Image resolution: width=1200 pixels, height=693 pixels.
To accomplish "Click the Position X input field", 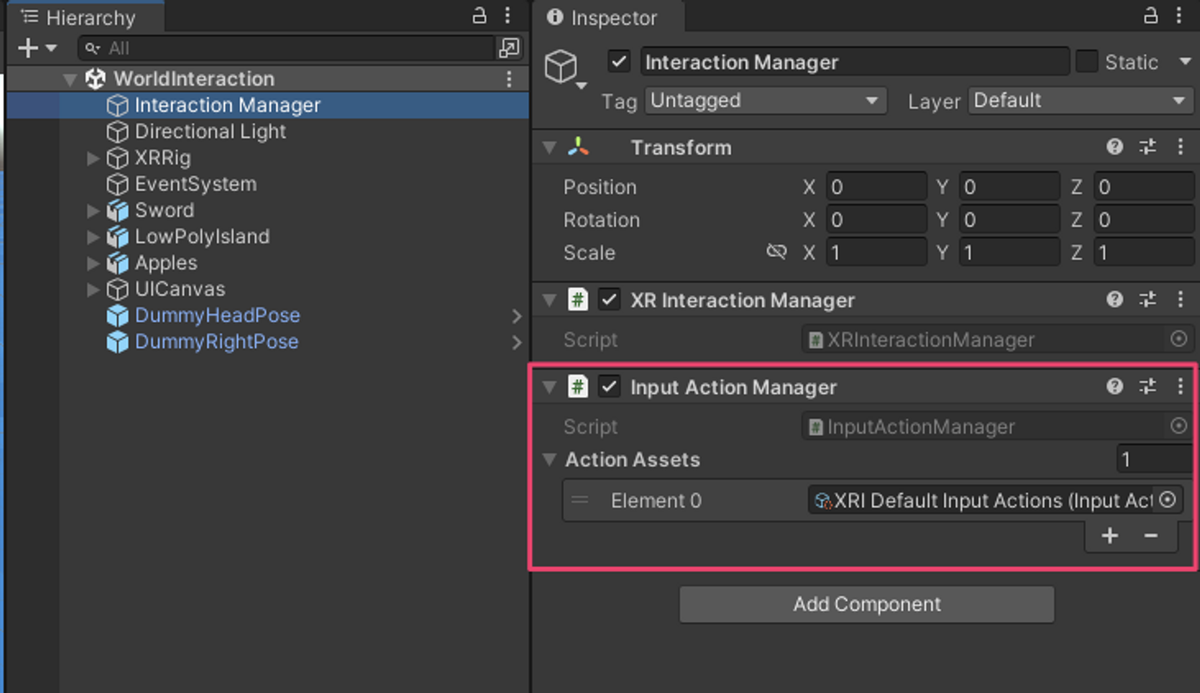I will pos(876,187).
